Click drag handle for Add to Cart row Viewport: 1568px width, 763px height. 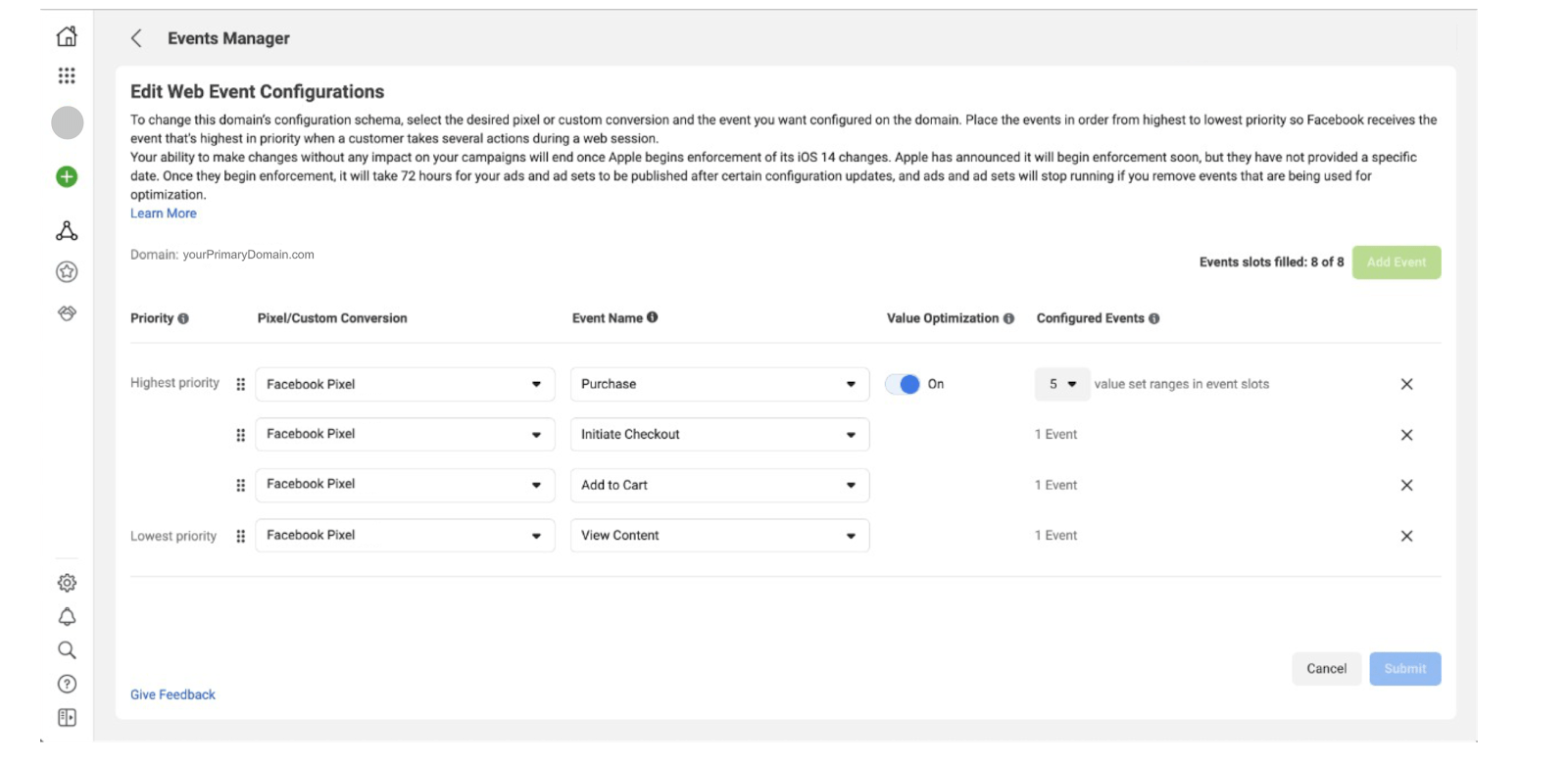point(241,486)
